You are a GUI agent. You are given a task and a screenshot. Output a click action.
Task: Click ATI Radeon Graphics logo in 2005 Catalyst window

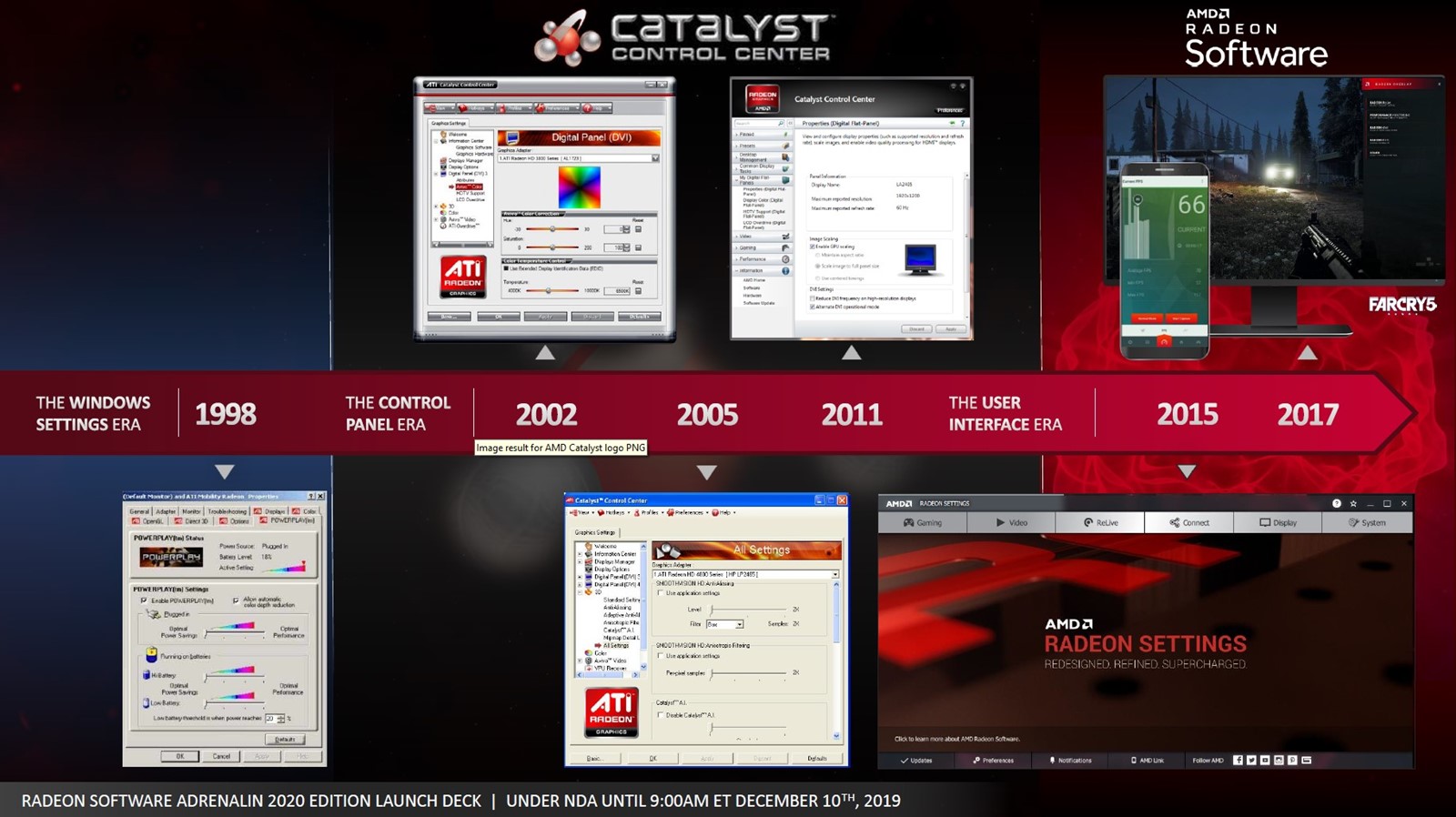611,711
